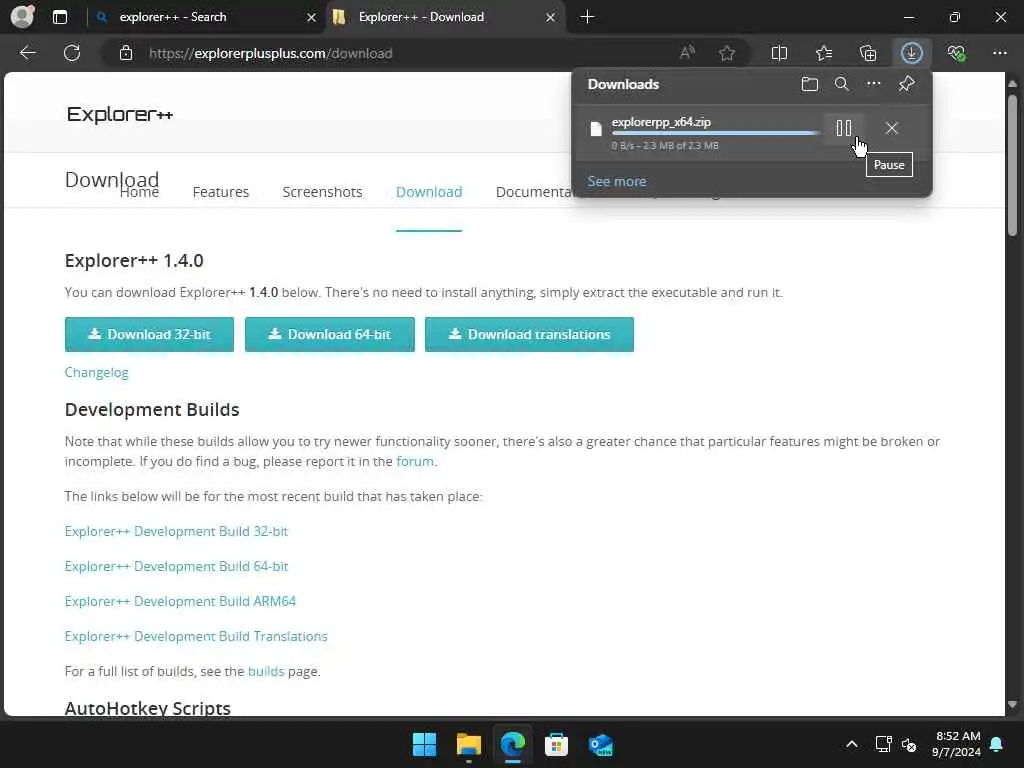The width and height of the screenshot is (1024, 768).
Task: Toggle split screen view
Action: click(779, 53)
